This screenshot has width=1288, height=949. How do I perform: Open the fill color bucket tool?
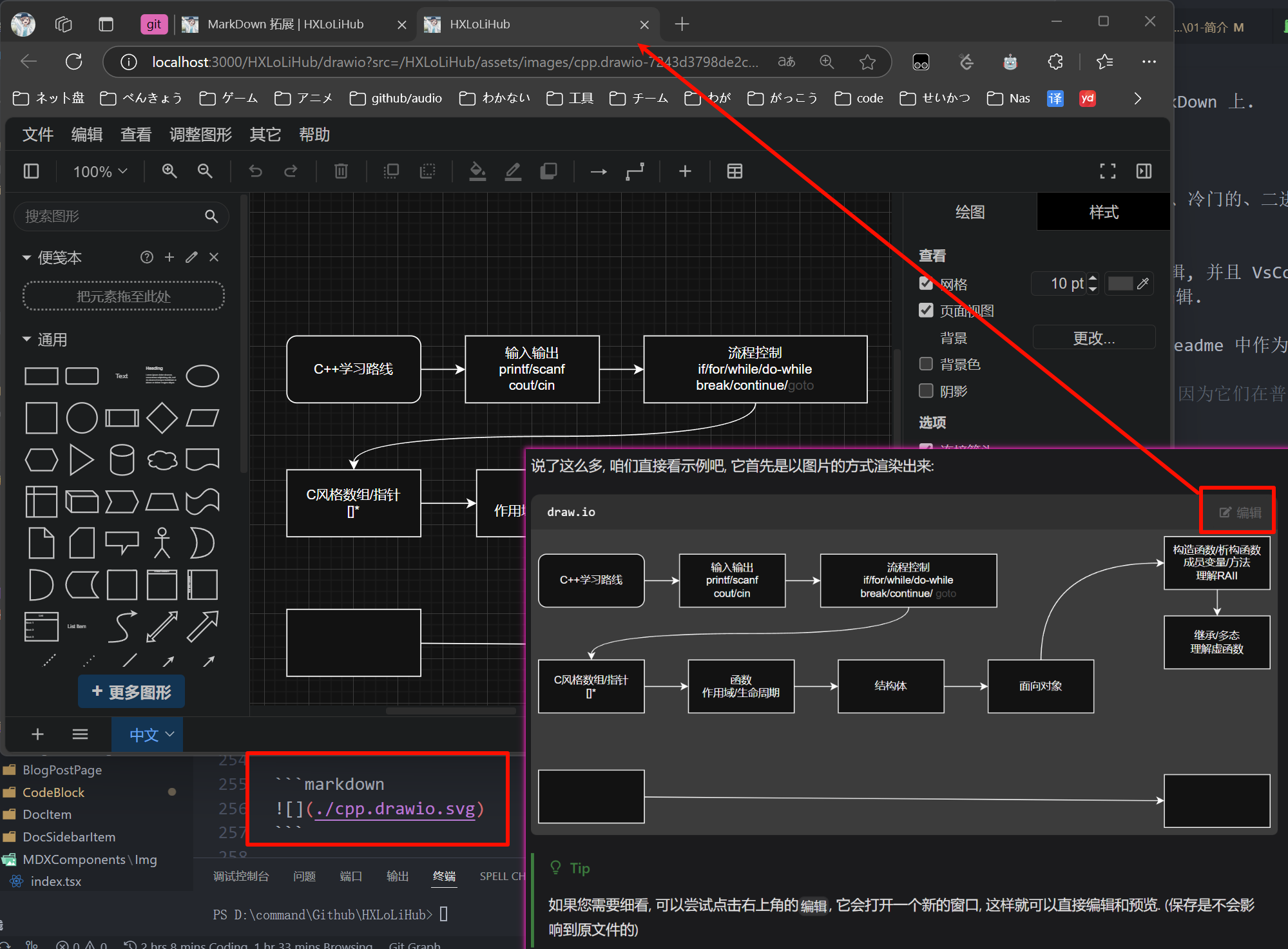coord(477,171)
